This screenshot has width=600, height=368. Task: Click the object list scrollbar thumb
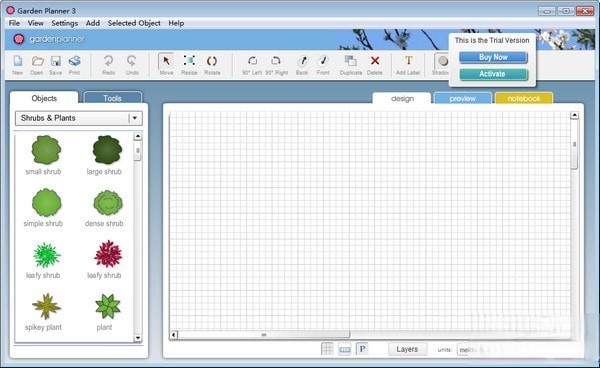pyautogui.click(x=138, y=151)
